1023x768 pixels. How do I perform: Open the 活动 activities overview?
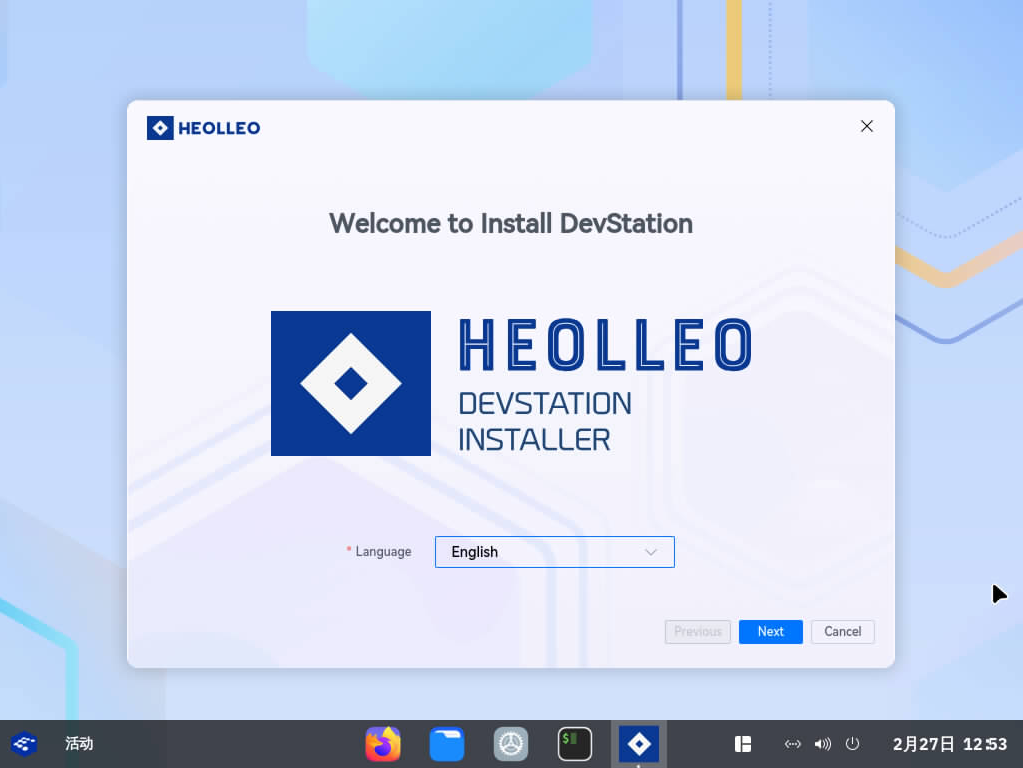79,744
